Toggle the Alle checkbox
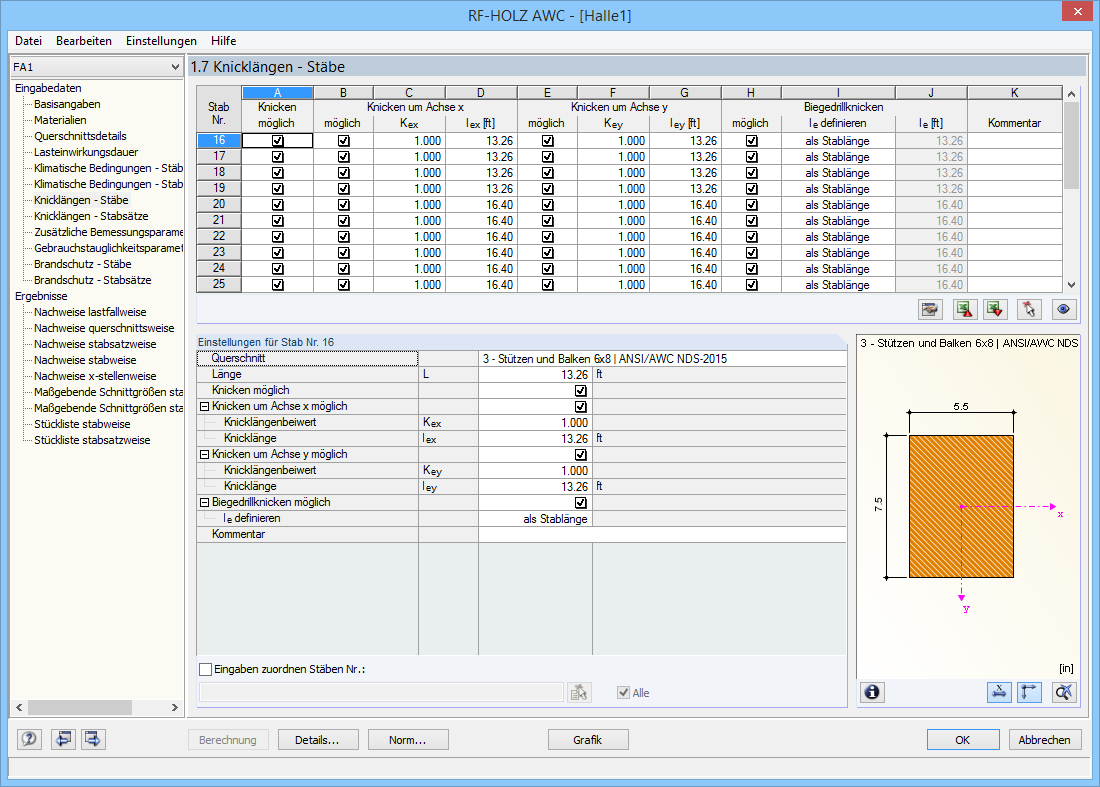 pyautogui.click(x=623, y=692)
